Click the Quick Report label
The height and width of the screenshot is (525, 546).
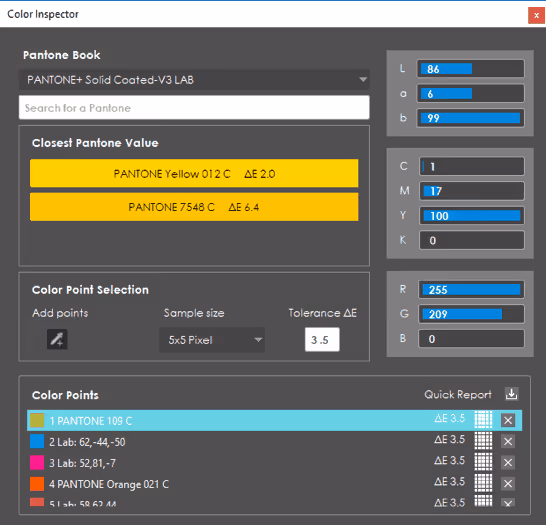(x=458, y=394)
